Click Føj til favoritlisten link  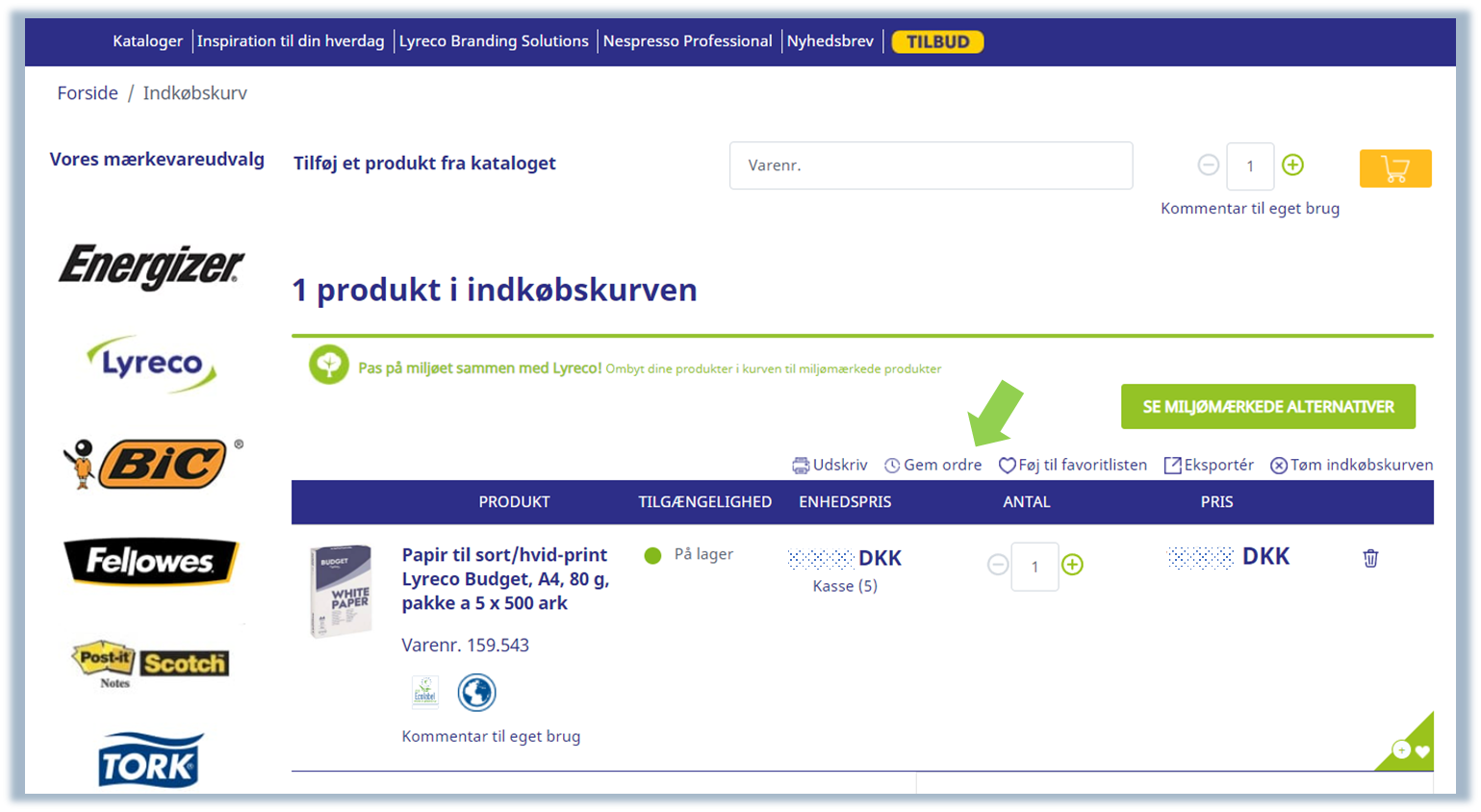click(1083, 465)
